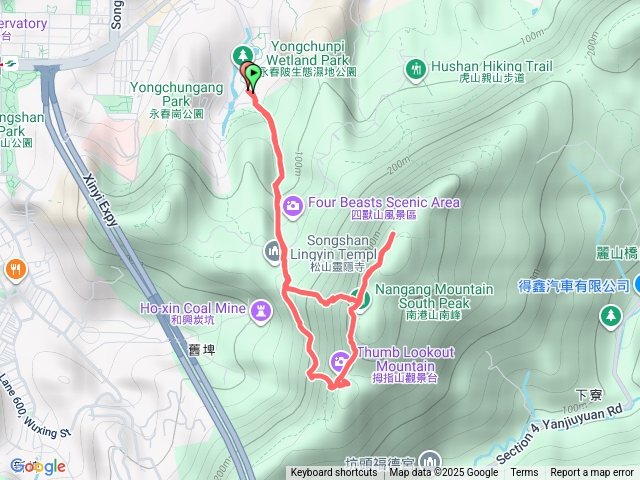Select the Four Beasts Scenic Area text label
Screen dimensions: 640x480
pos(384,208)
